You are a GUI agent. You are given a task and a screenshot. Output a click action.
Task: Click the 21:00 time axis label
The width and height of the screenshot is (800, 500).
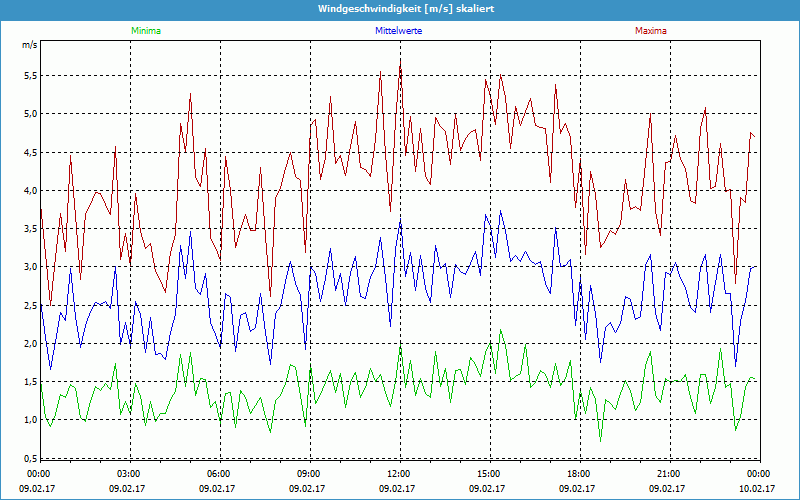click(x=668, y=474)
